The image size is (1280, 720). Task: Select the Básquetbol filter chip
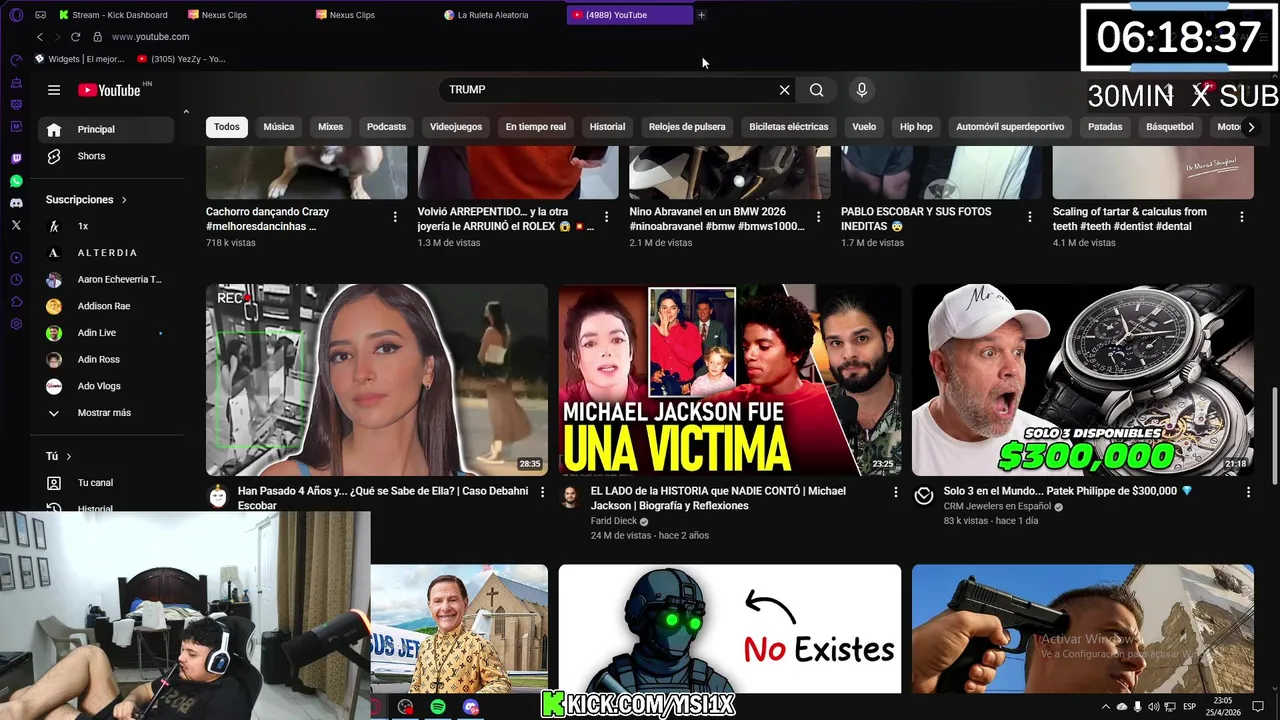click(1170, 127)
